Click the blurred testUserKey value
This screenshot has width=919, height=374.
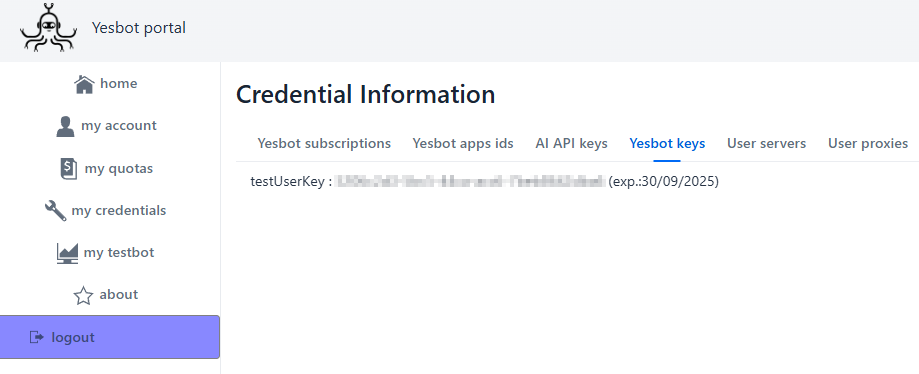[x=471, y=181]
